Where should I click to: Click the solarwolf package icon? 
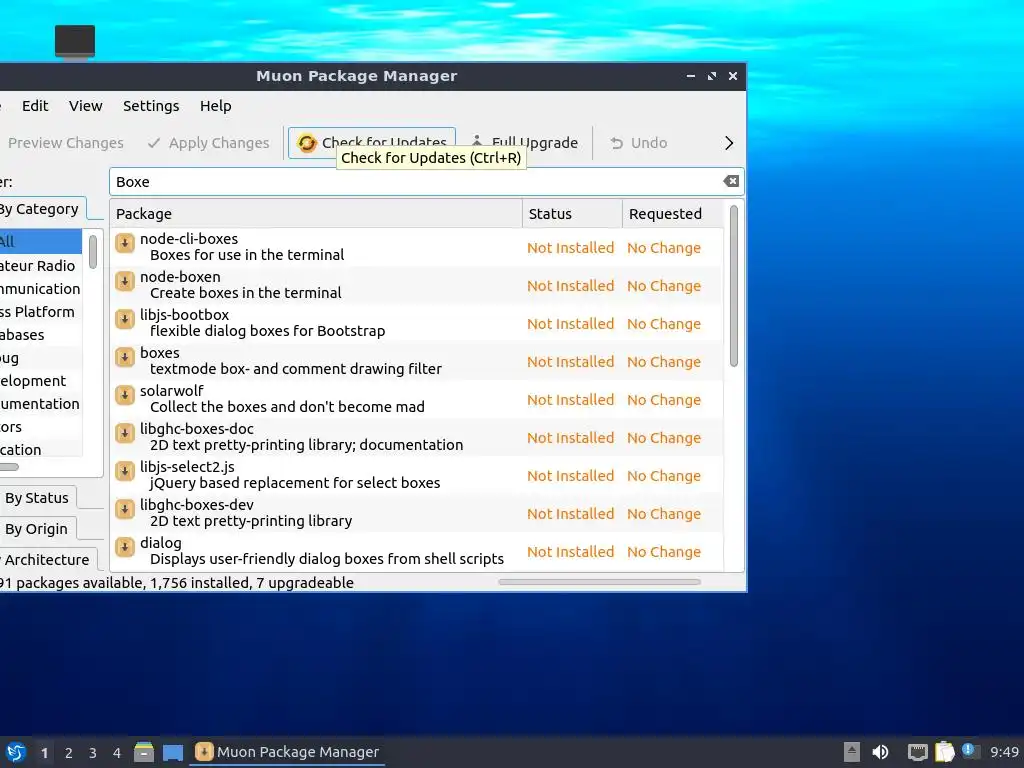tap(125, 394)
